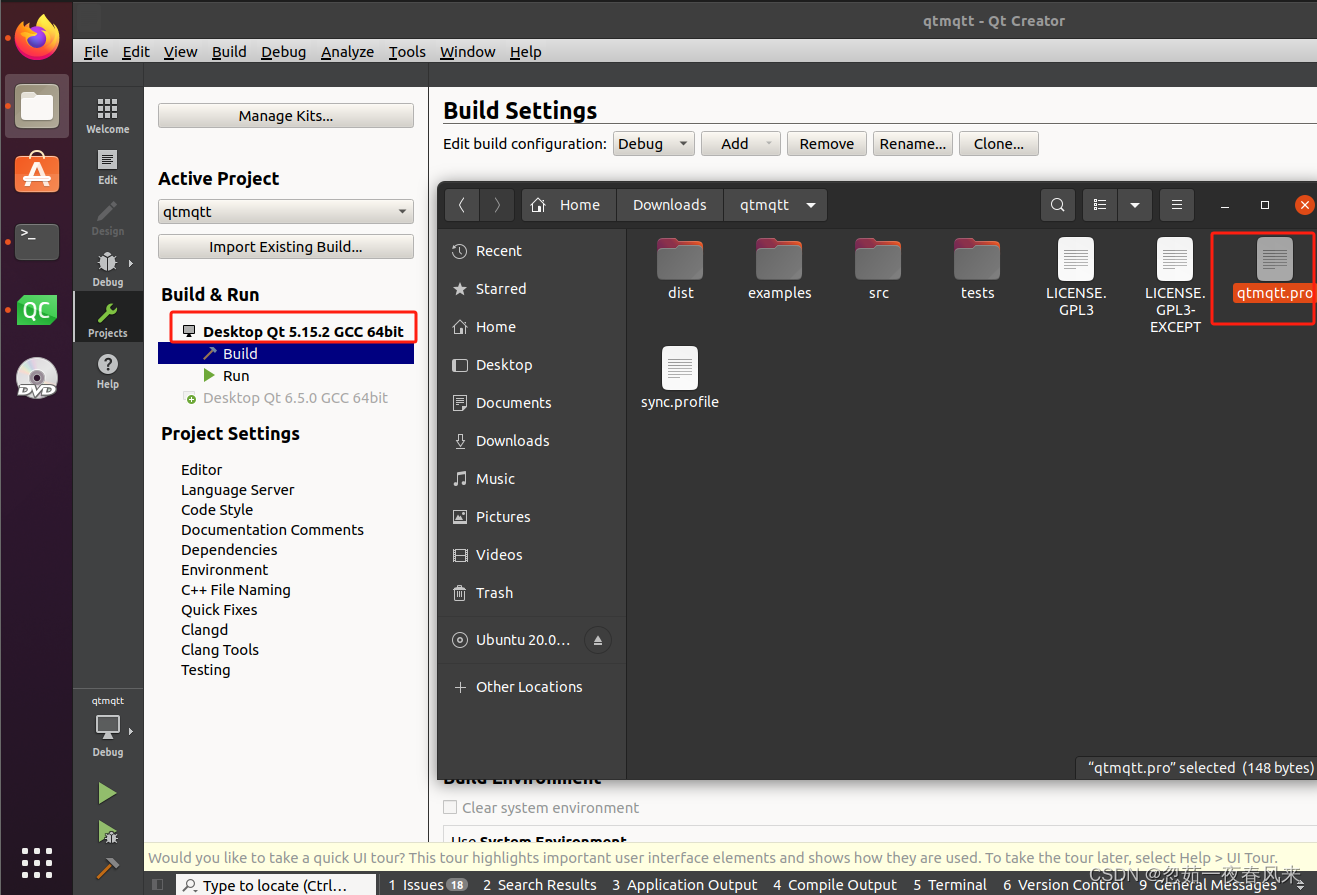Open Terminal output pane
This screenshot has width=1317, height=895.
pyautogui.click(x=950, y=885)
